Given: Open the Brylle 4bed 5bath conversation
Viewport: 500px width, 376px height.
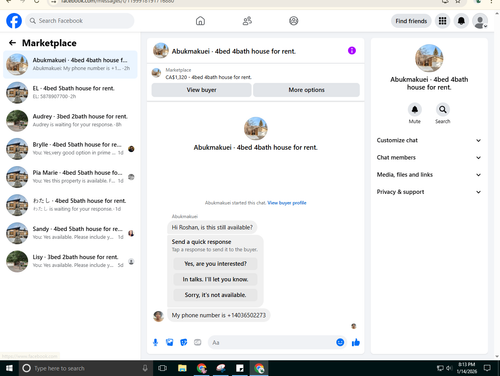Looking at the screenshot, I should (x=70, y=149).
